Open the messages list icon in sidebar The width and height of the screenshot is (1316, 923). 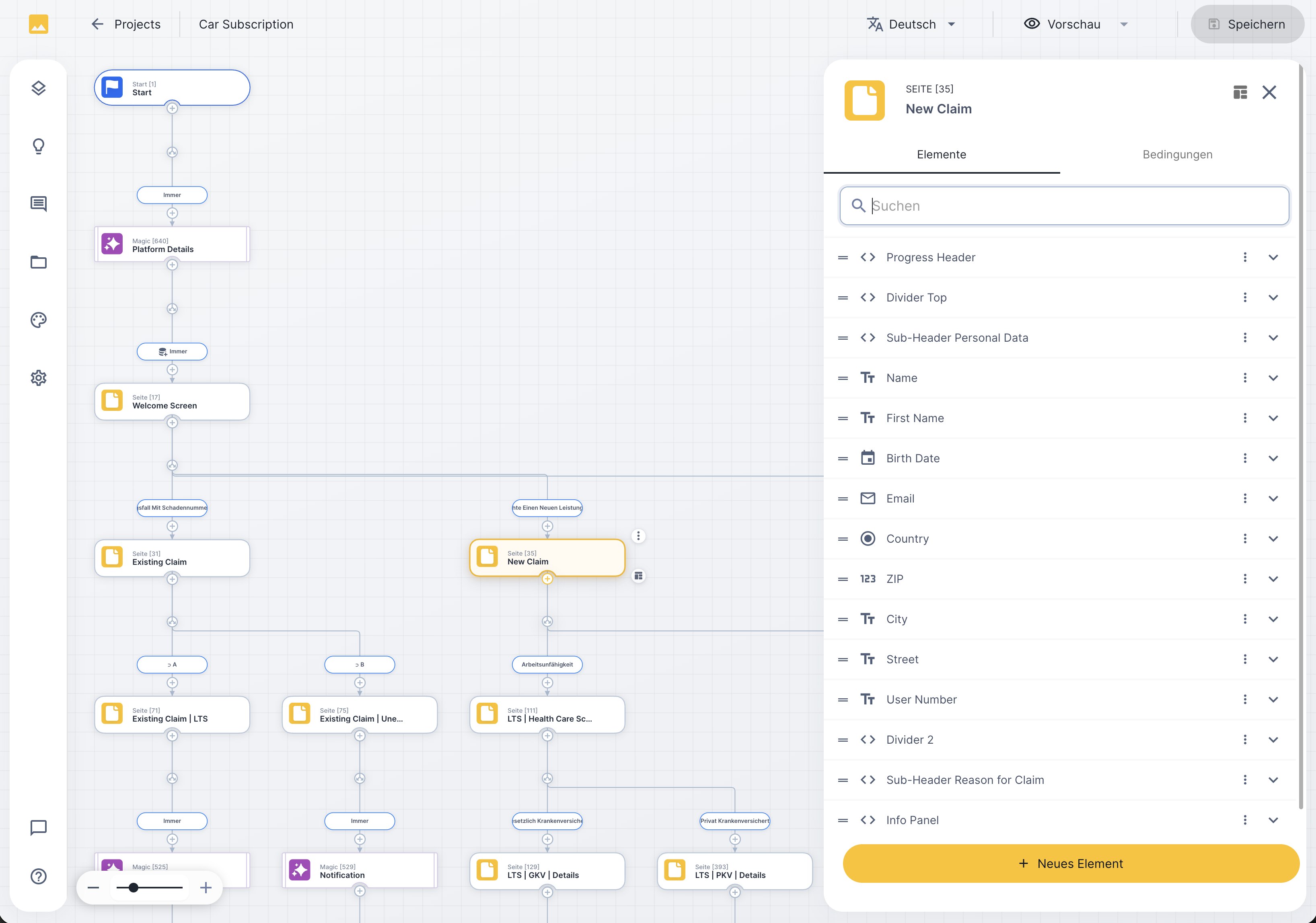[38, 204]
